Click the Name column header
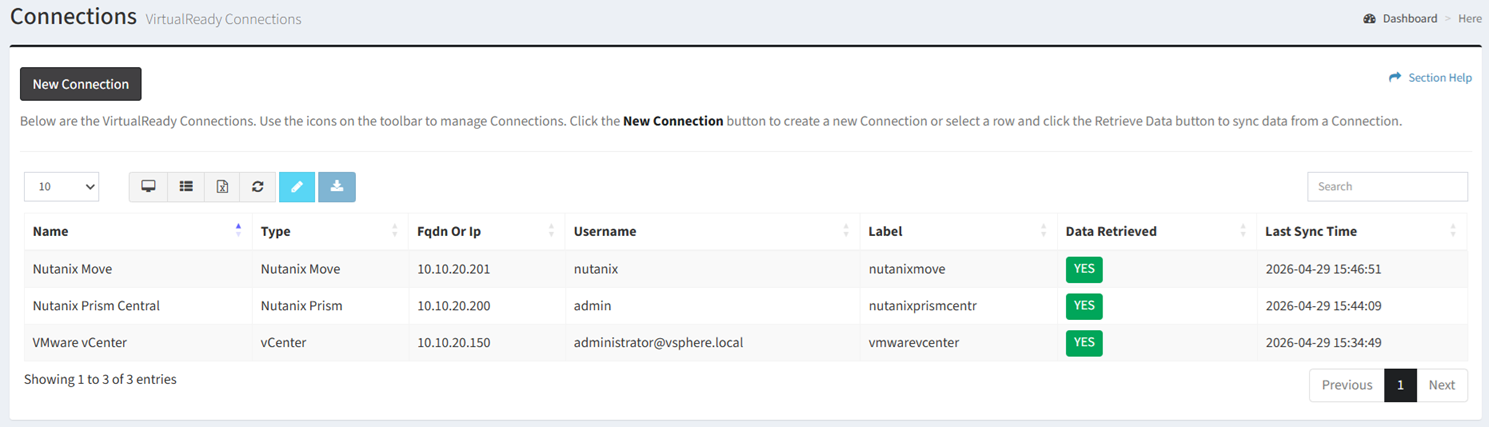Screen dimensions: 1489x427 [x=138, y=231]
